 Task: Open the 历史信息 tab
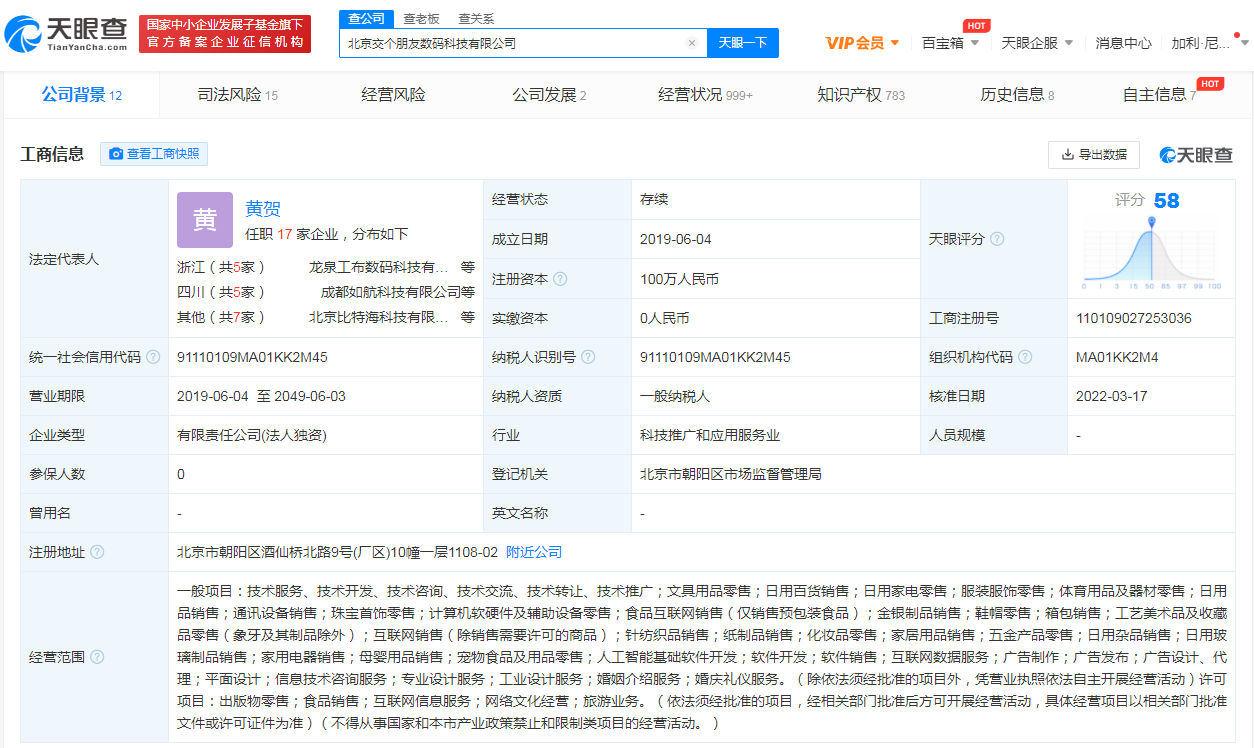pos(1017,95)
